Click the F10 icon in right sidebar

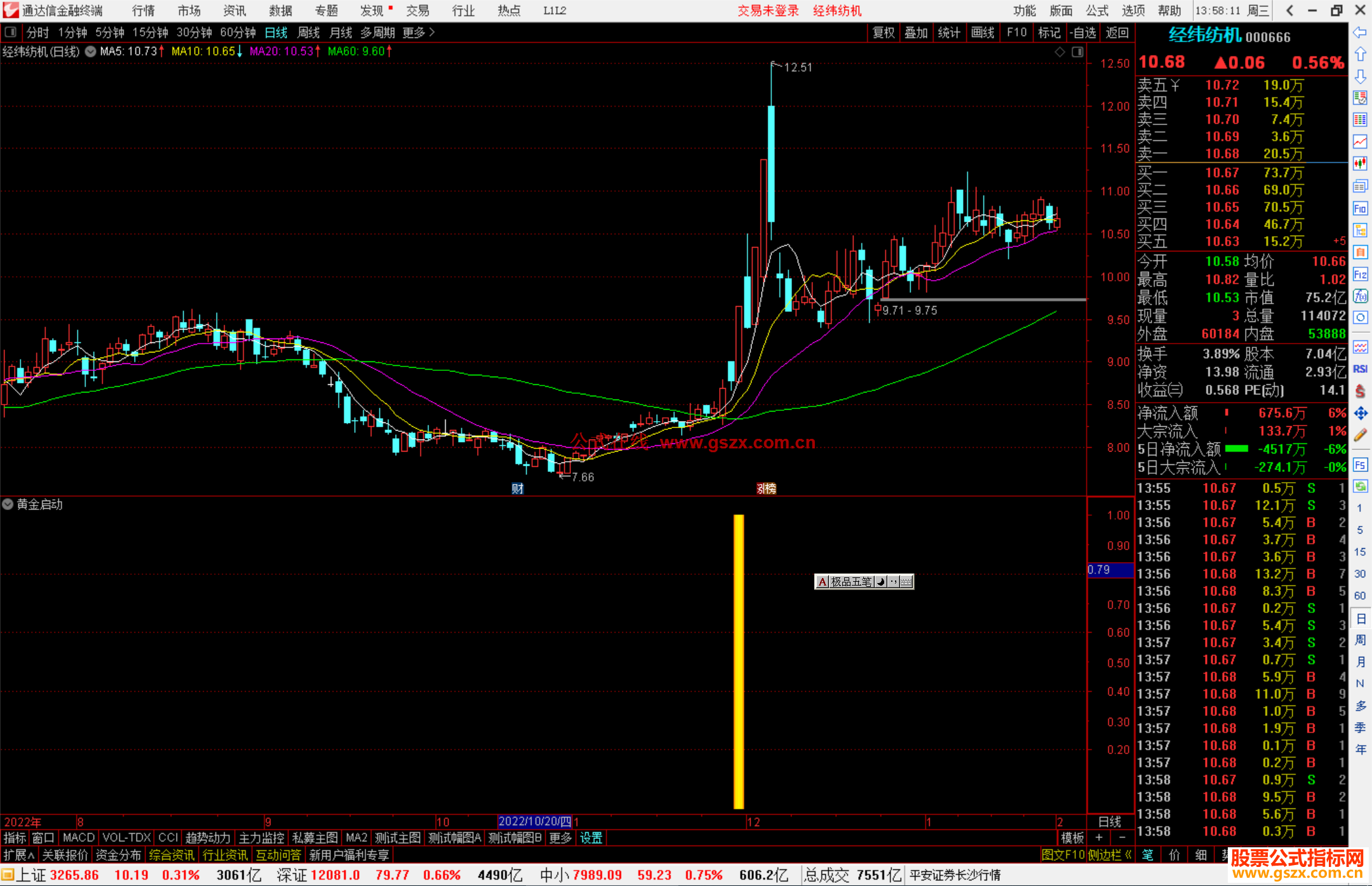pos(1360,209)
